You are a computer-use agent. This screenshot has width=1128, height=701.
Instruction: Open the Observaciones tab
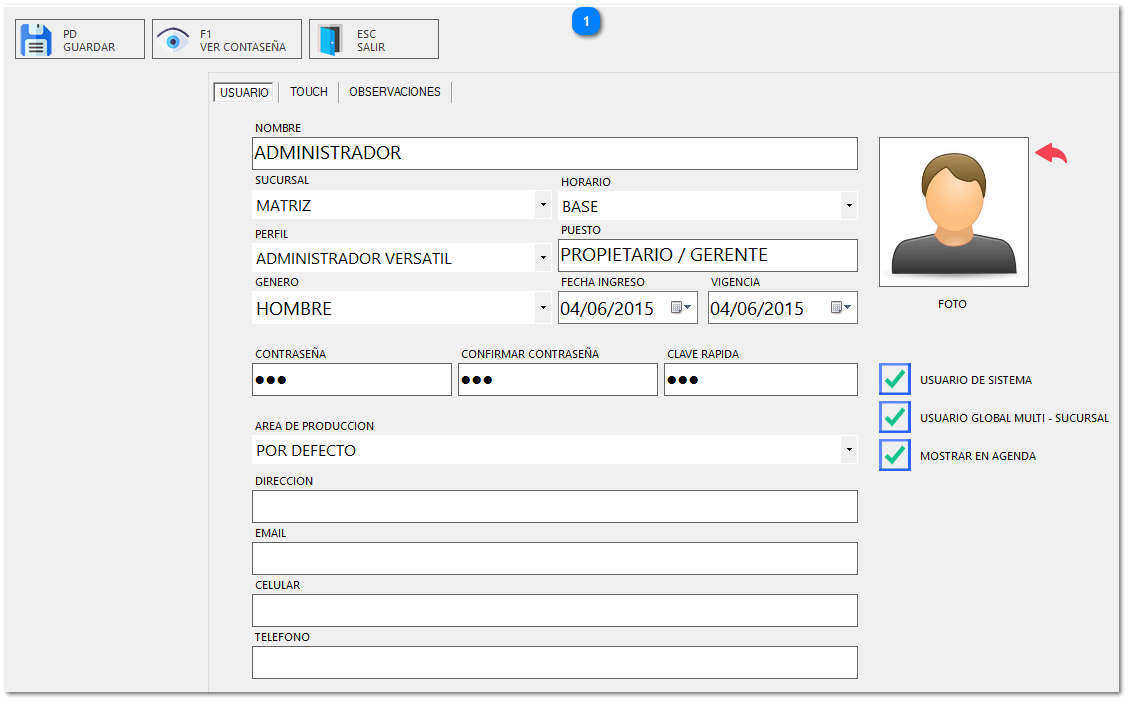(x=395, y=91)
